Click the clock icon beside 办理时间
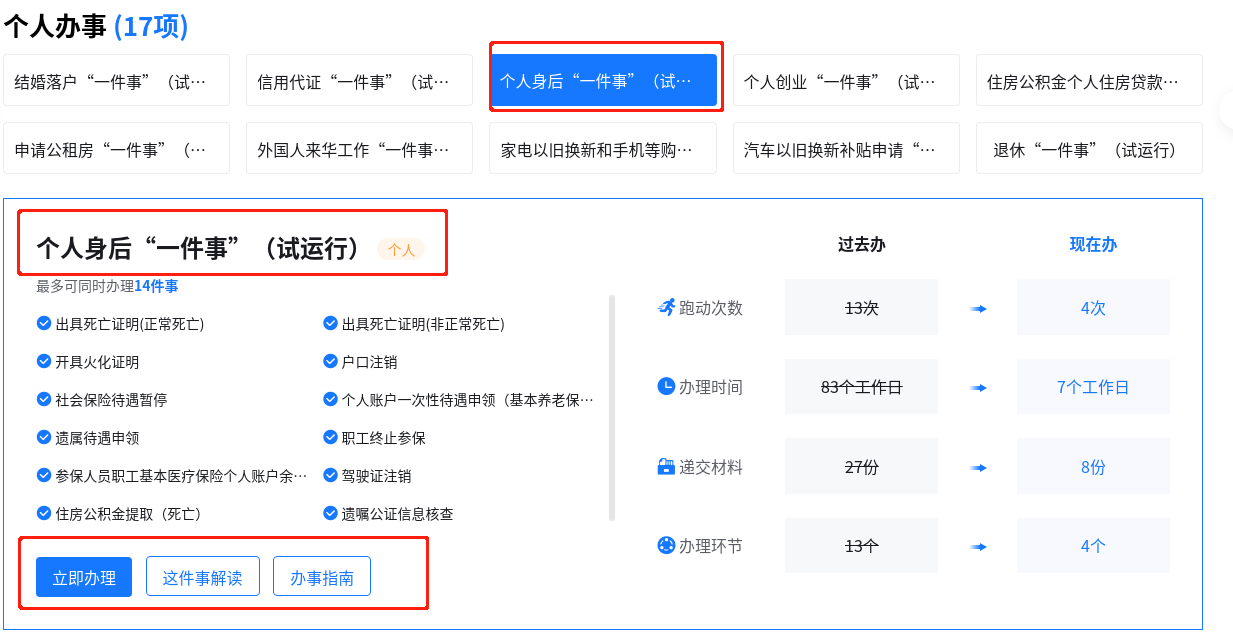The image size is (1233, 634). (x=666, y=386)
